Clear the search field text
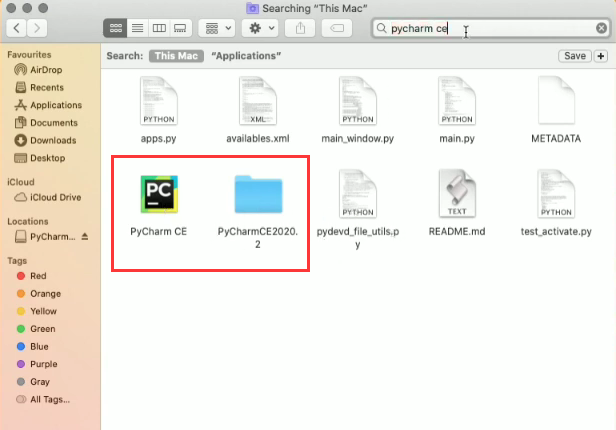Screen dimensions: 616x430 [601, 29]
